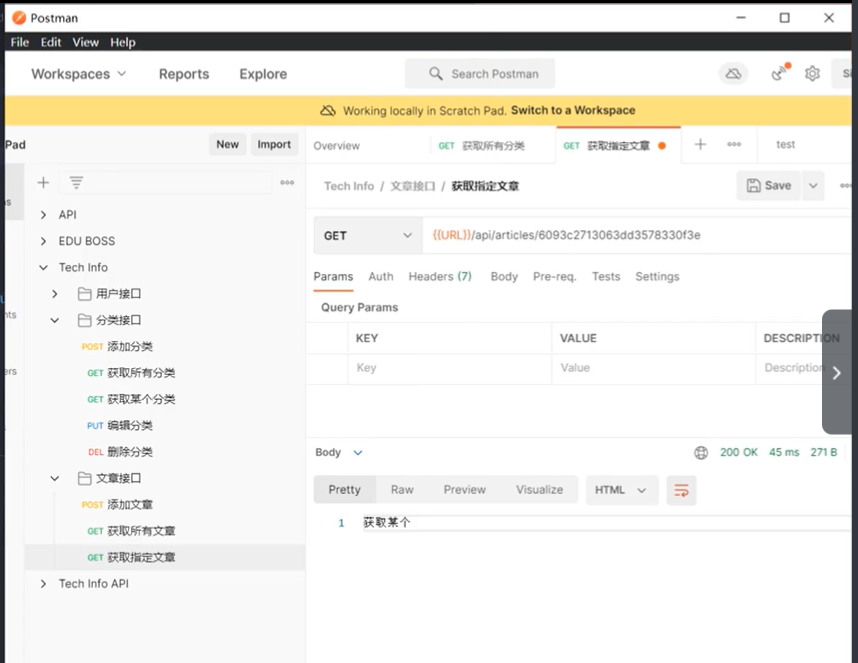Viewport: 858px width, 663px height.
Task: Click the filter icon in the sidebar
Action: pos(76,183)
